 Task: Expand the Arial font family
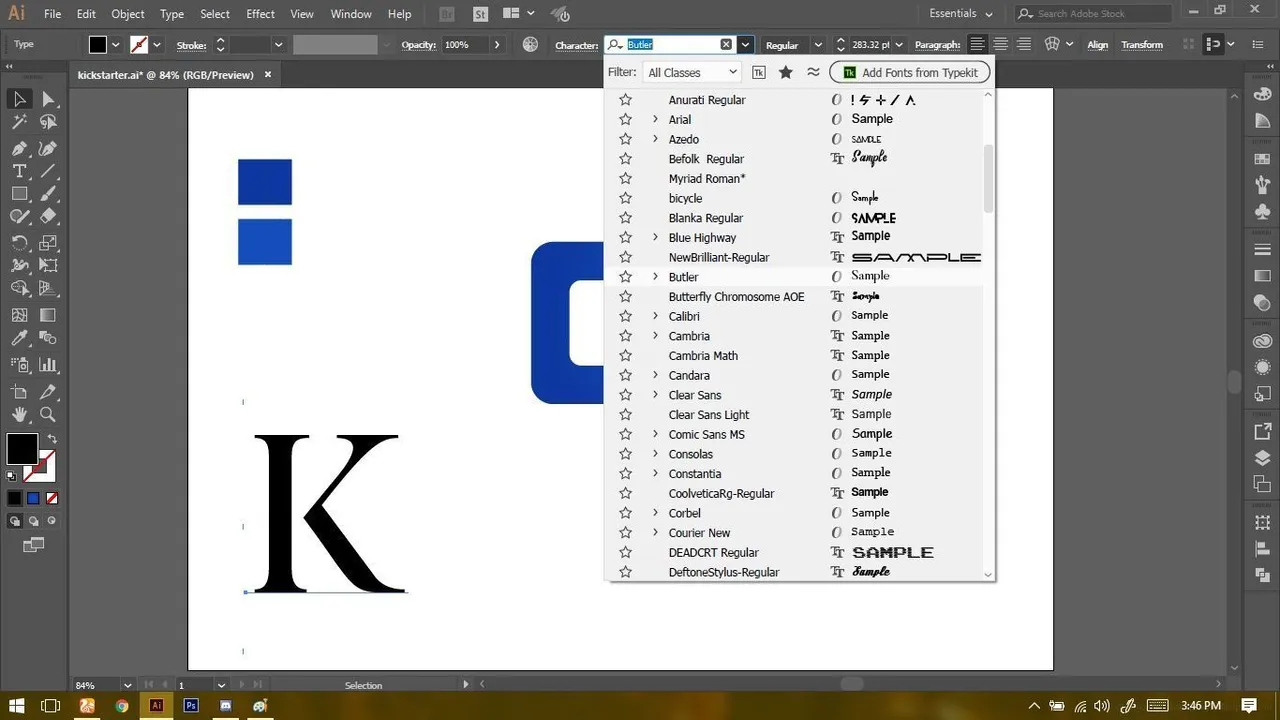656,119
